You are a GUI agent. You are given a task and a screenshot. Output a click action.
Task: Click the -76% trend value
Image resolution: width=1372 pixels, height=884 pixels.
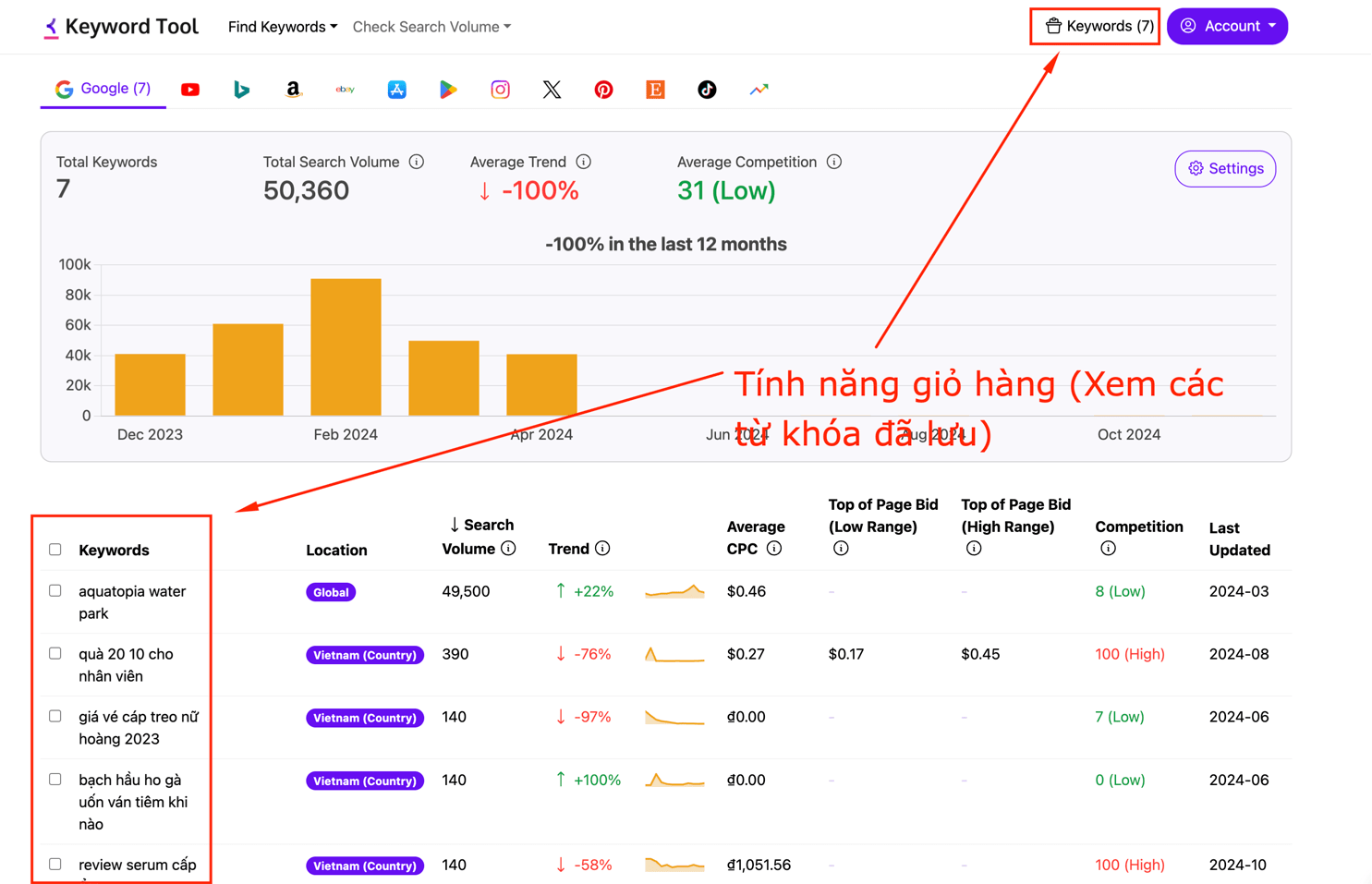point(583,654)
